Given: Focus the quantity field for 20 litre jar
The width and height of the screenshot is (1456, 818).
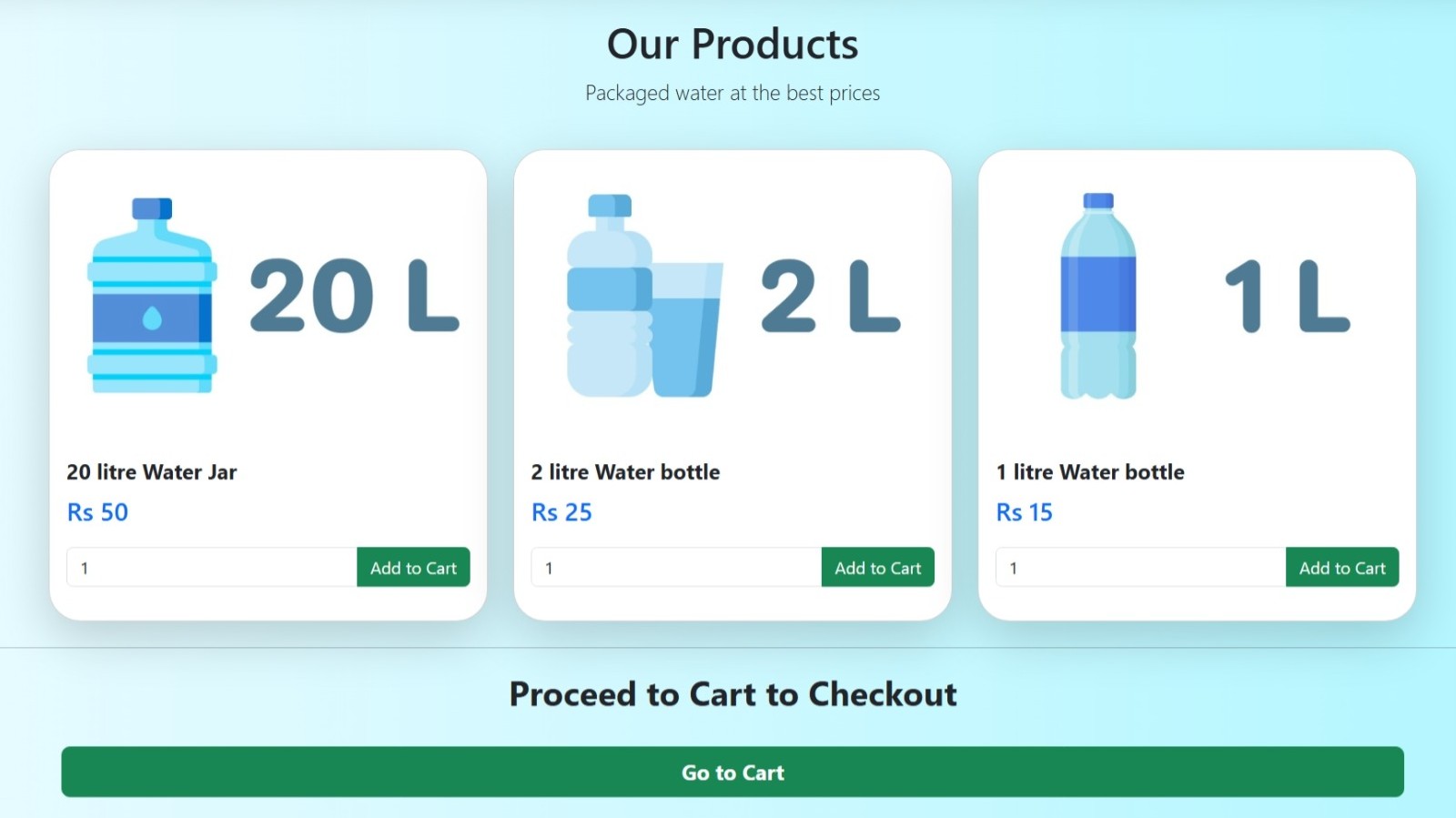Looking at the screenshot, I should pos(212,567).
